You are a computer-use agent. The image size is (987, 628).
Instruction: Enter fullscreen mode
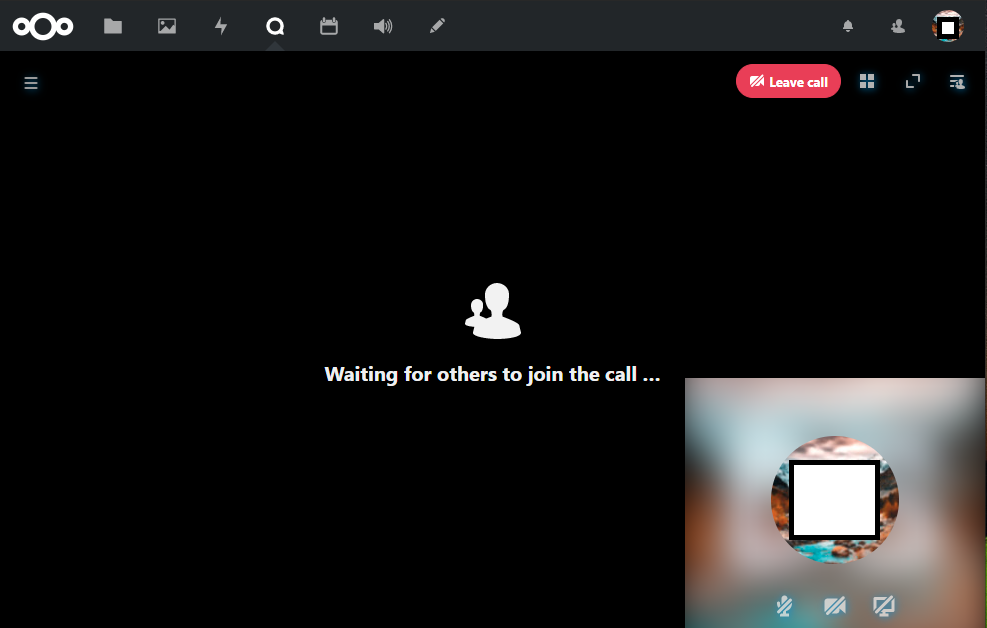click(x=912, y=81)
